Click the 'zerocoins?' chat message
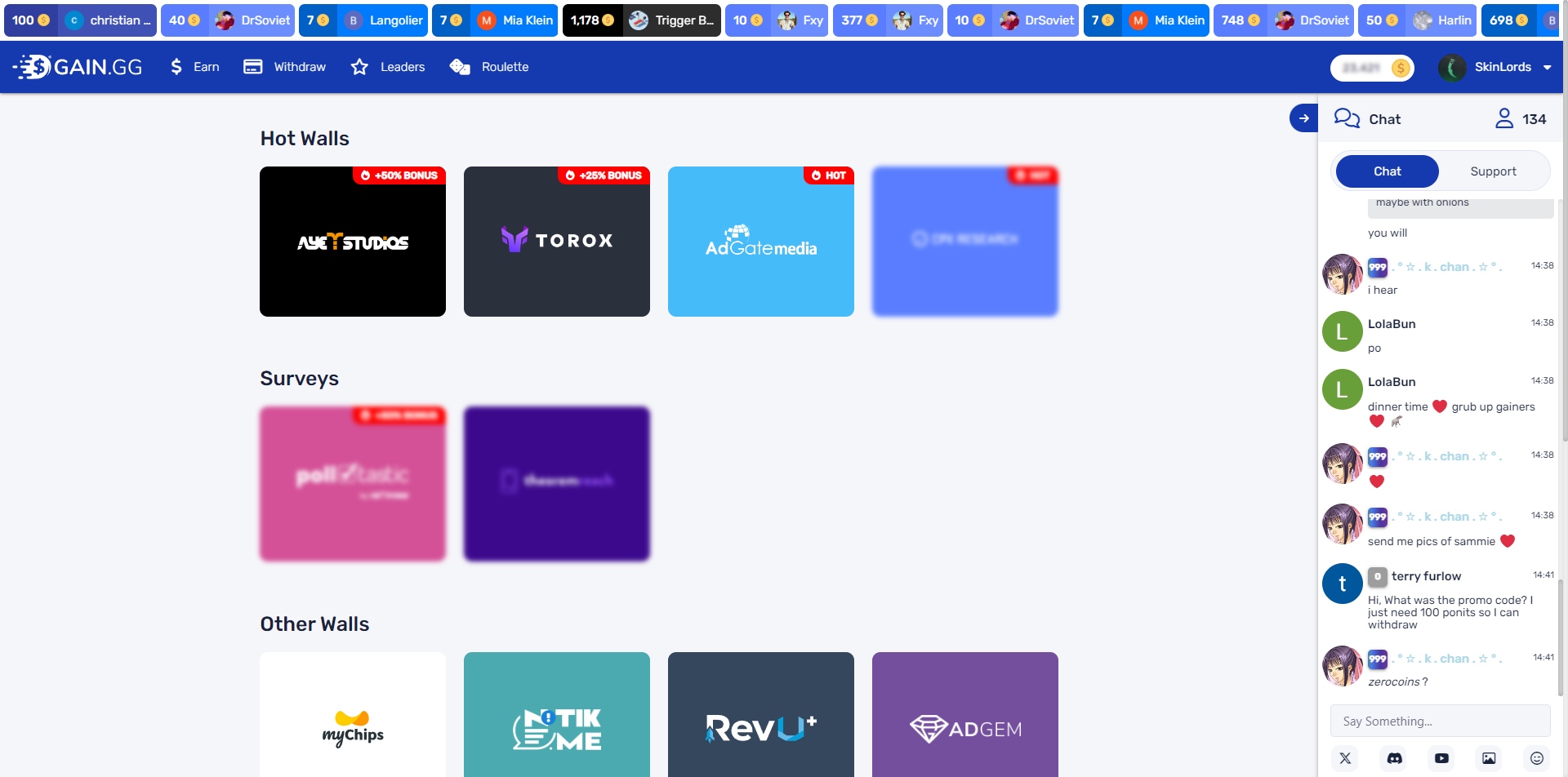Screen dimensions: 1568x777 [x=1397, y=682]
